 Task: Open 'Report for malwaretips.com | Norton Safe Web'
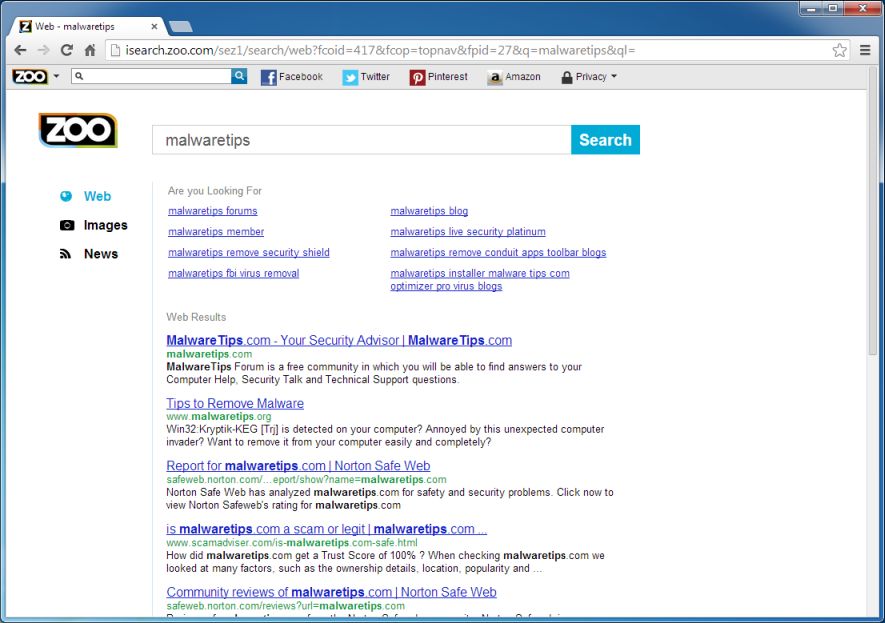[298, 466]
